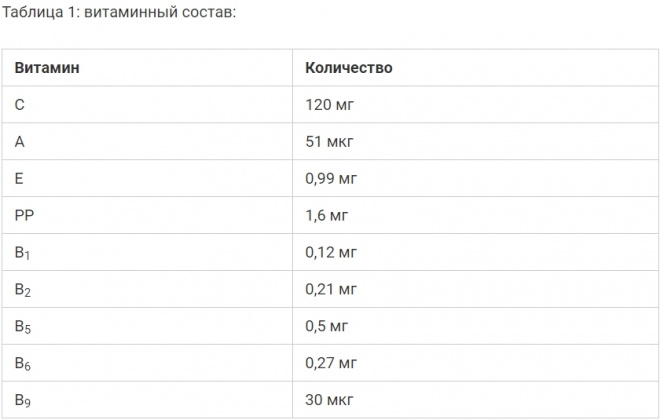Viewport: 660px width, 420px height.
Task: Click the '30 мкг' value
Action: coord(329,400)
